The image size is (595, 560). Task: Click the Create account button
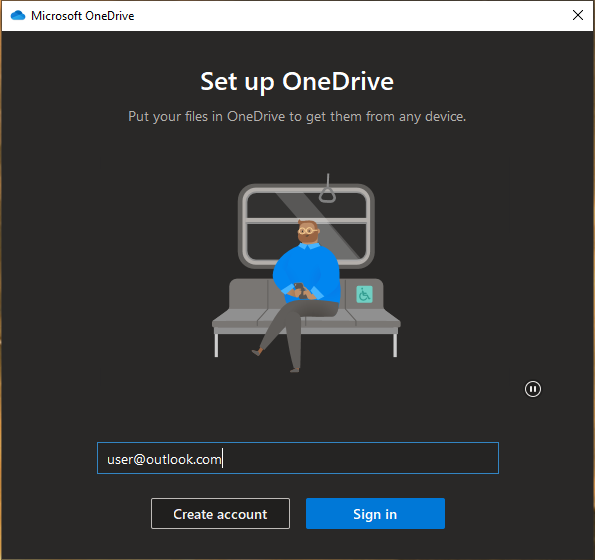(220, 514)
